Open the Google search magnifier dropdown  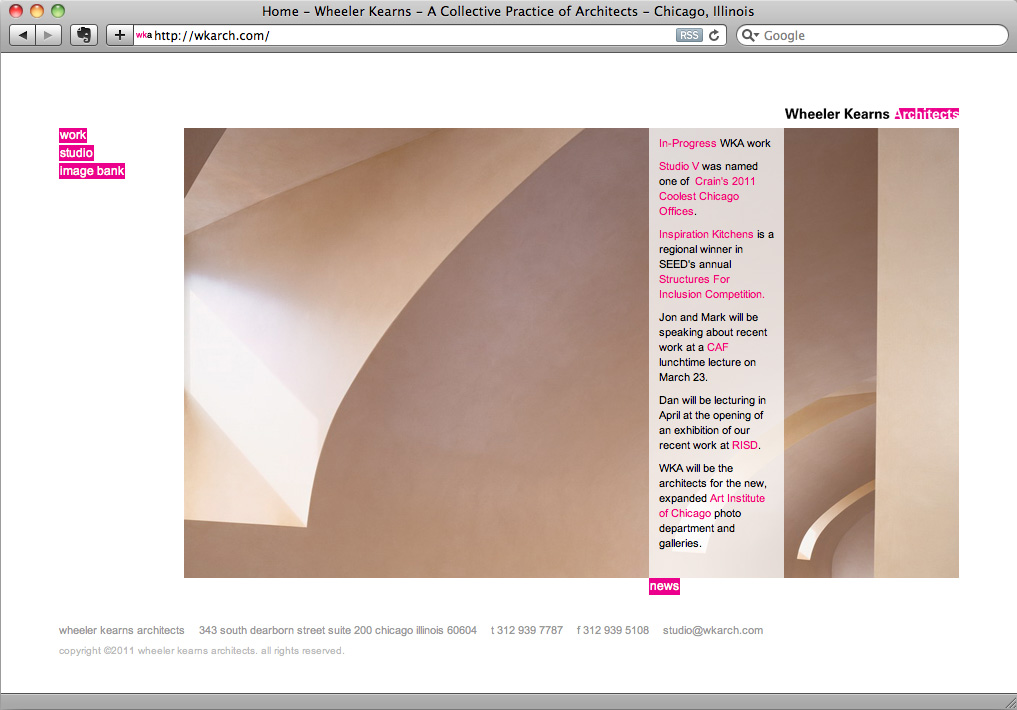(x=752, y=35)
